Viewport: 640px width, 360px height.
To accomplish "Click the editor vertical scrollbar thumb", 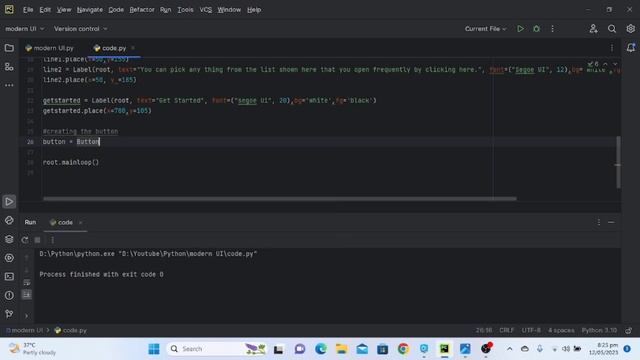I will tap(618, 162).
